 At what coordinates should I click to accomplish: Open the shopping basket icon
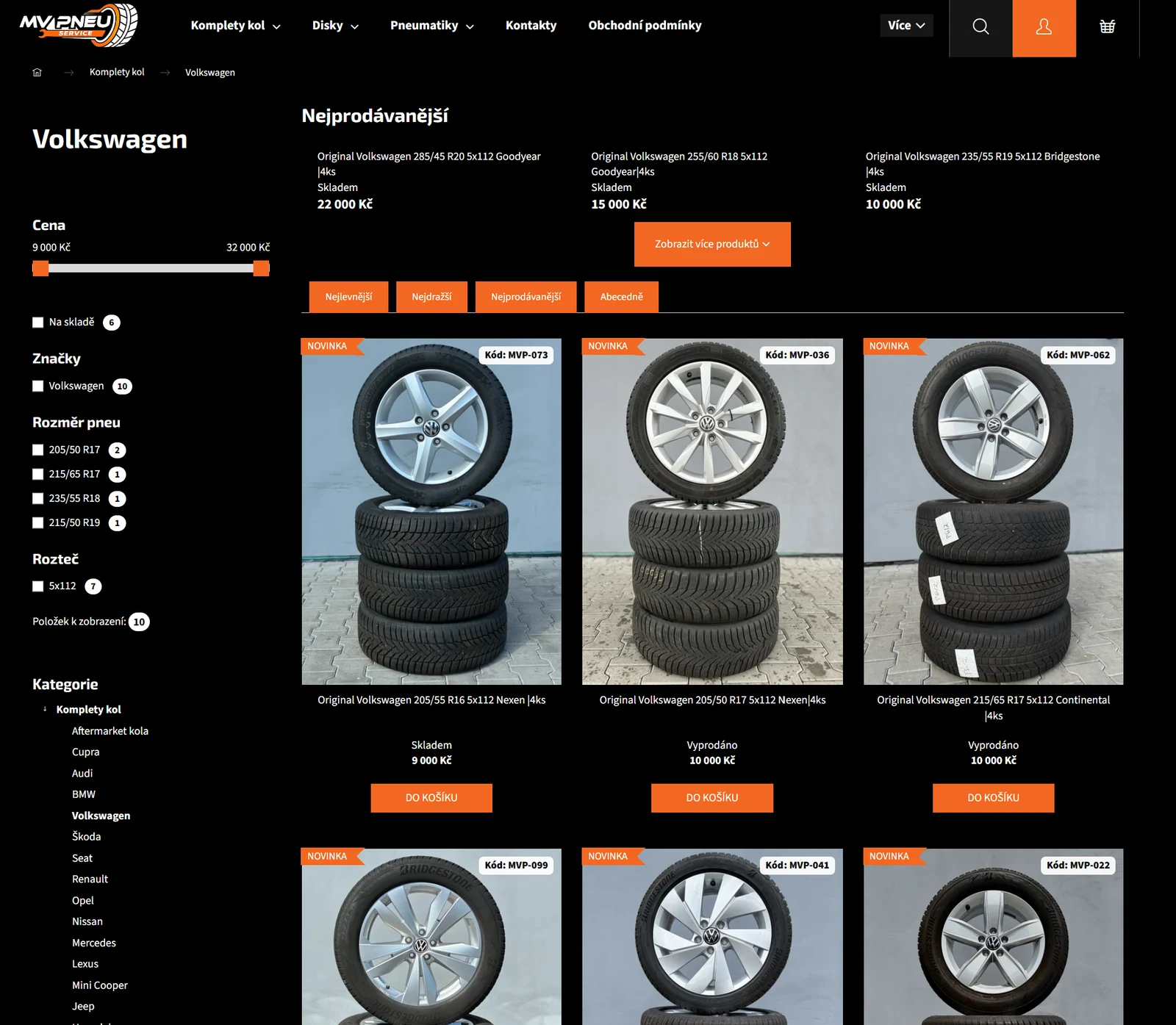1107,26
